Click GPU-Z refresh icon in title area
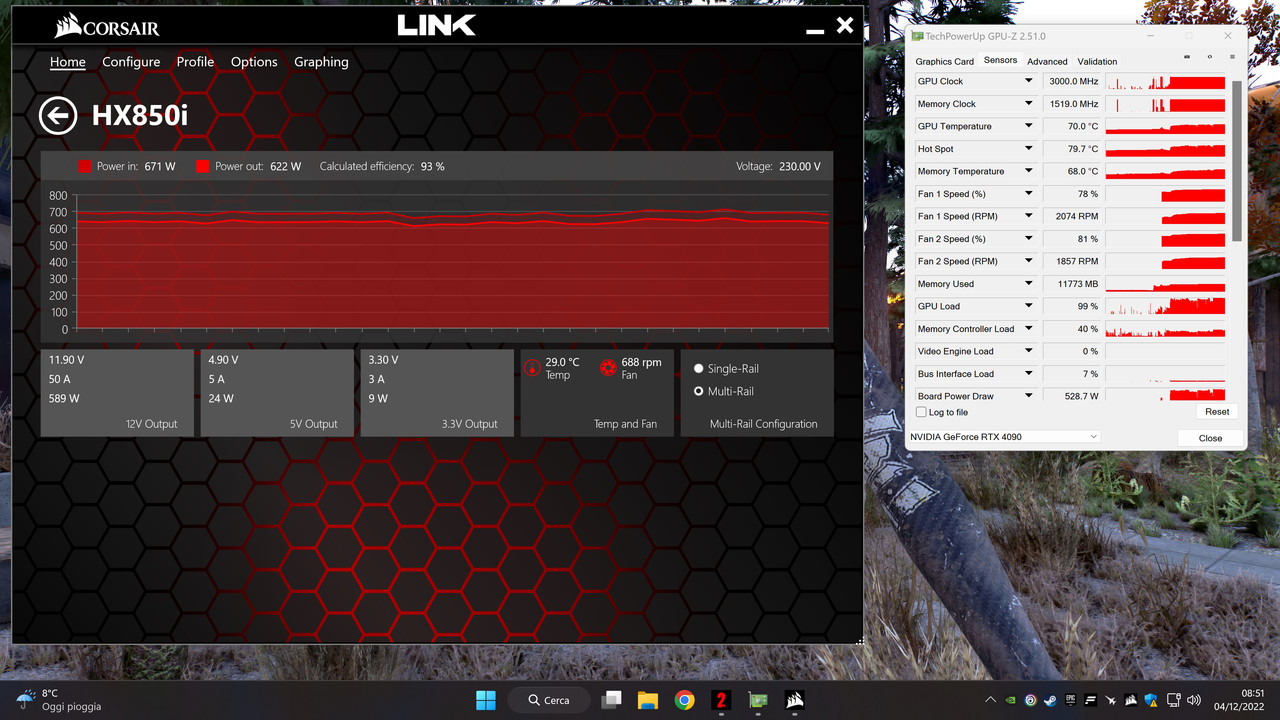 tap(1210, 57)
